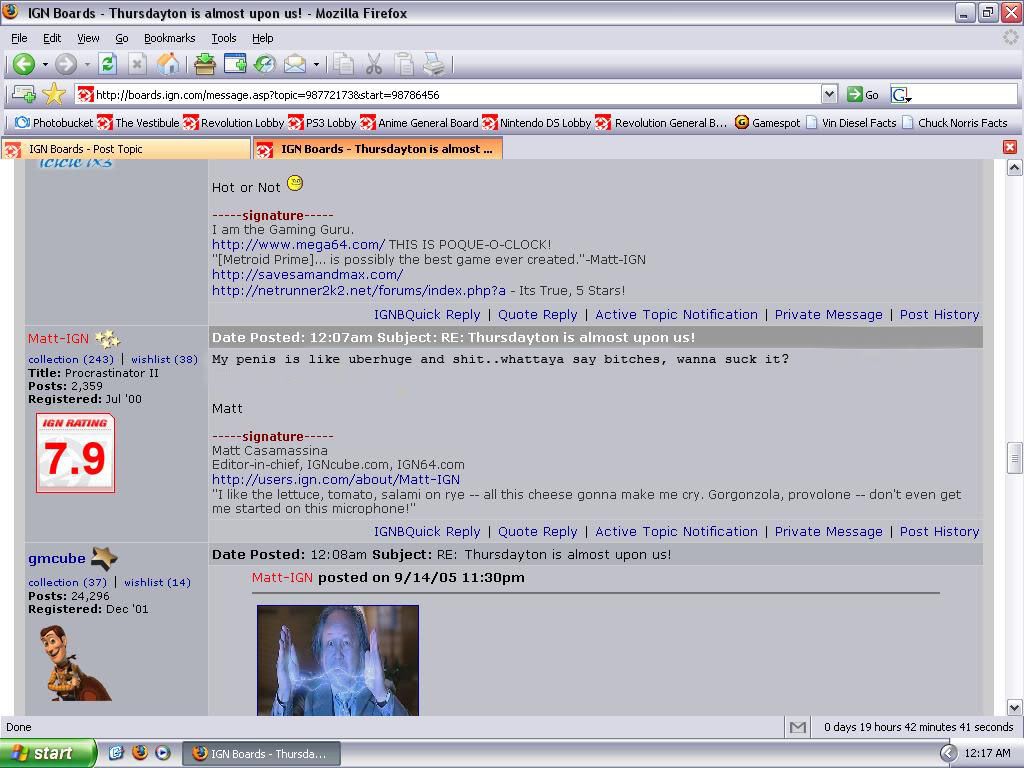This screenshot has width=1024, height=768.
Task: Open the netrunner2k2.net forums link
Action: pyautogui.click(x=359, y=290)
